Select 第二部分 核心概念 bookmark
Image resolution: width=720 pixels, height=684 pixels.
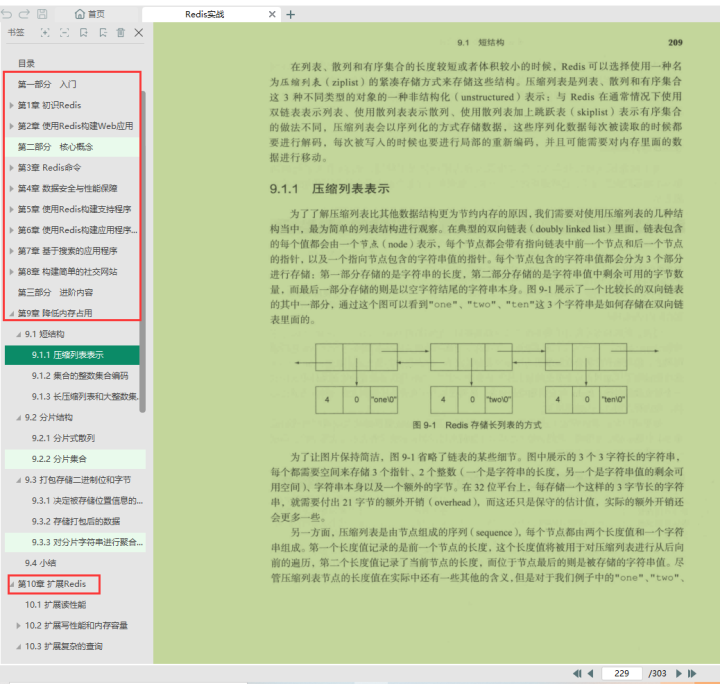pyautogui.click(x=55, y=147)
